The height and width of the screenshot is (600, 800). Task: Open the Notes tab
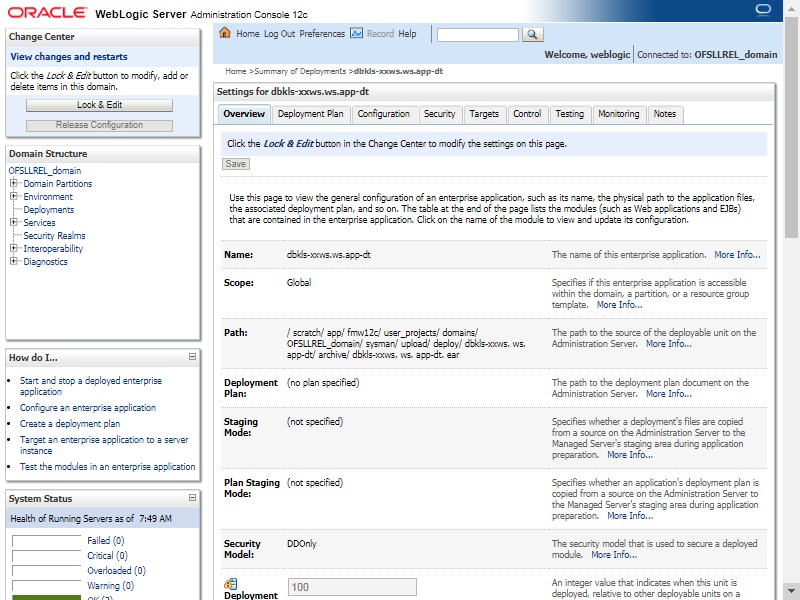665,114
